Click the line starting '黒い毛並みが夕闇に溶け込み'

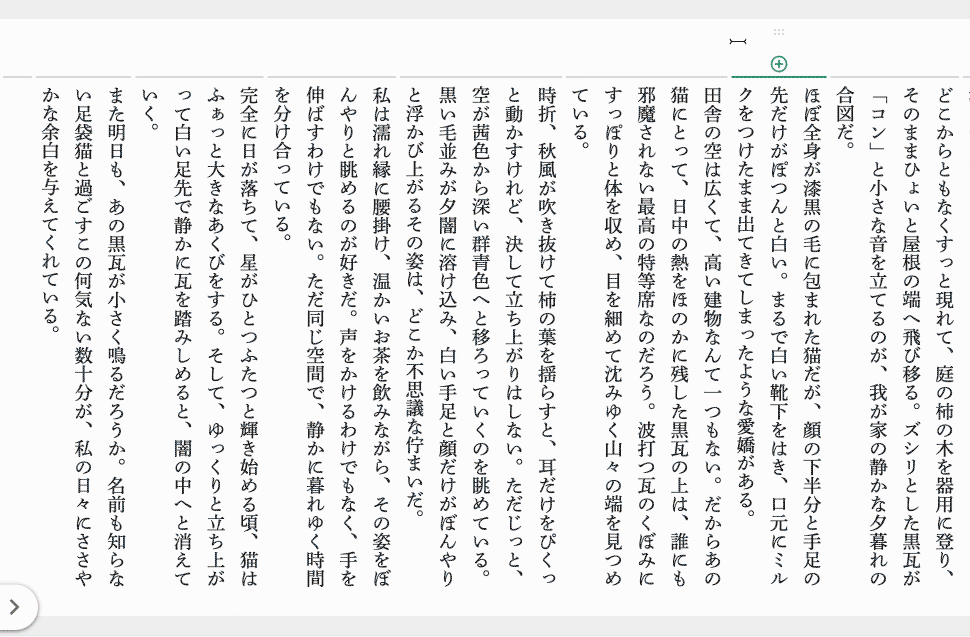pos(448,337)
